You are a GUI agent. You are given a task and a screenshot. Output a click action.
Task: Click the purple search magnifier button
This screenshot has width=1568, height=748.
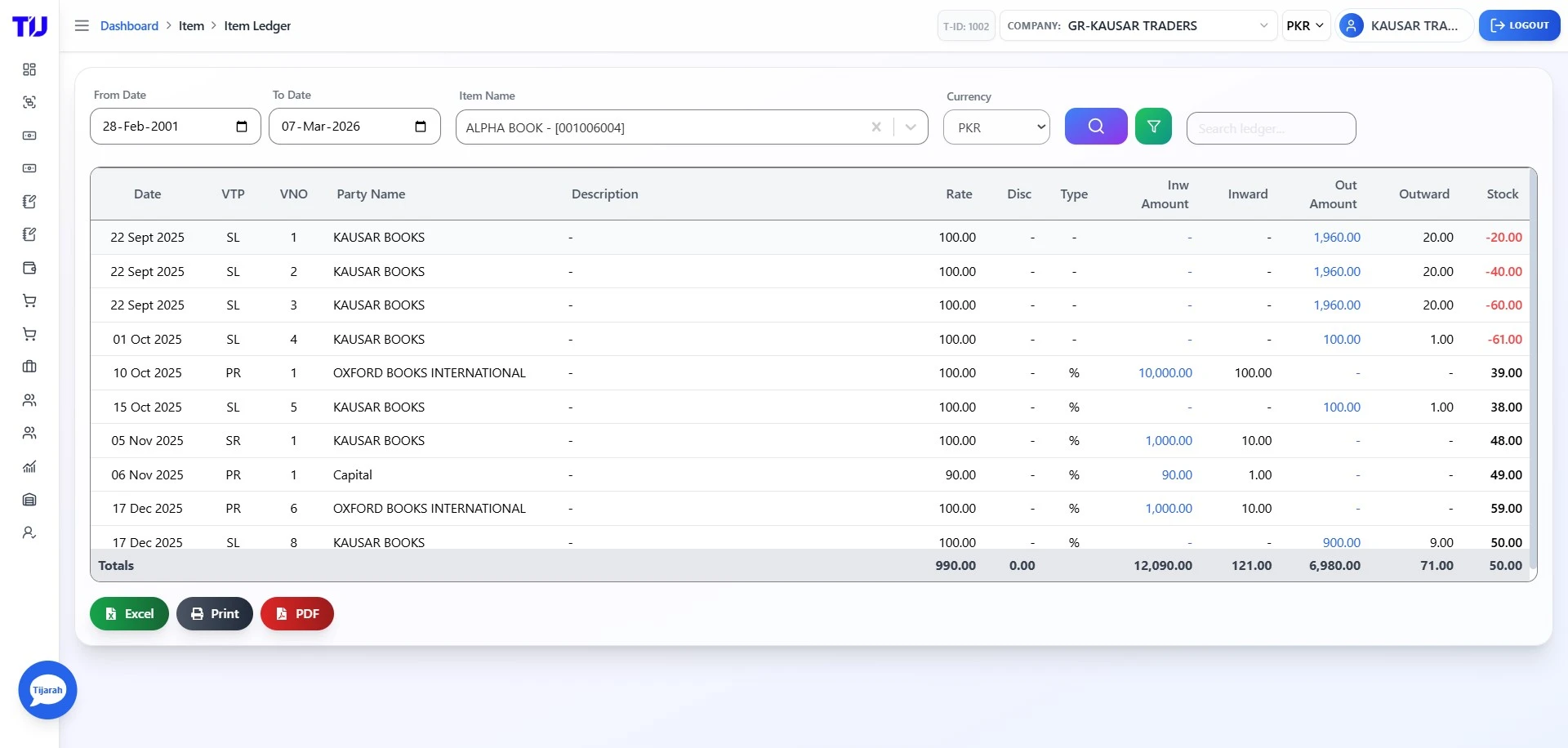(x=1095, y=126)
